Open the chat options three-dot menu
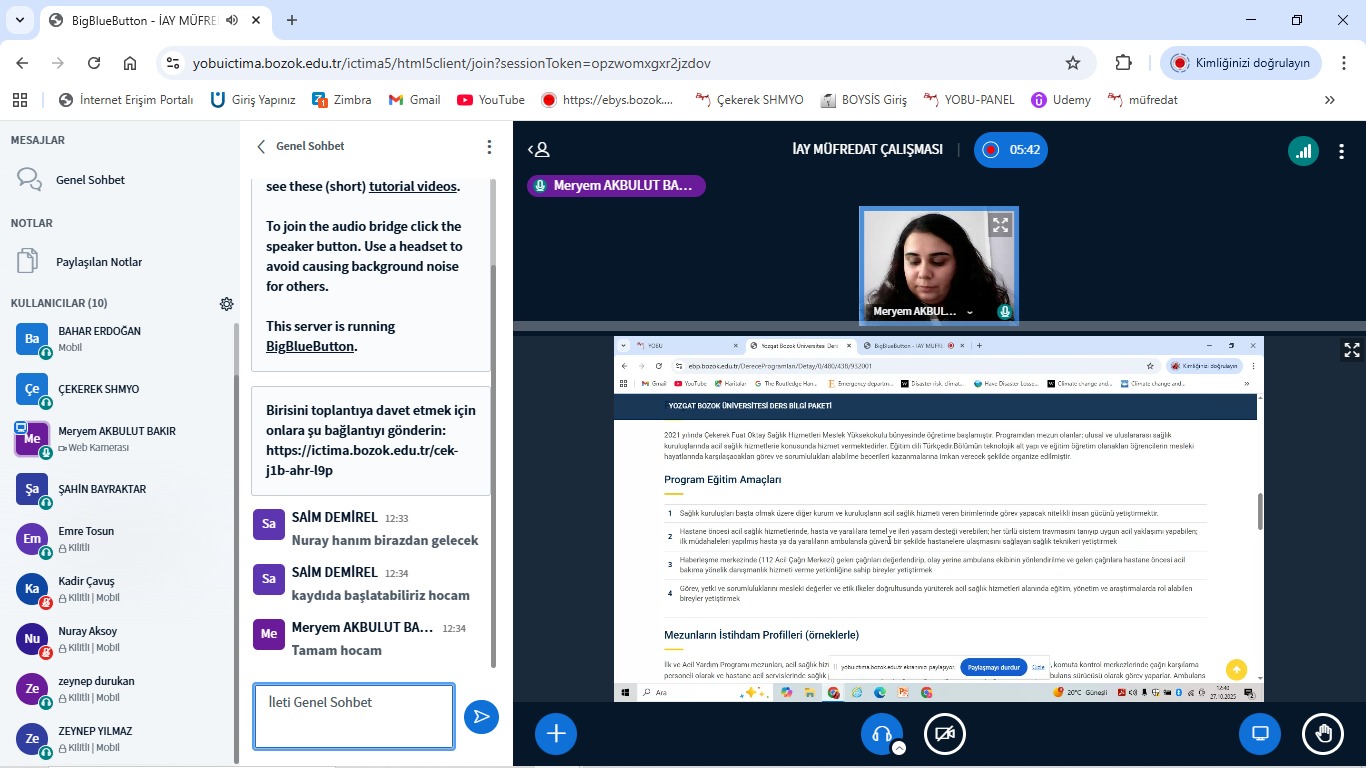This screenshot has width=1366, height=768. pyautogui.click(x=489, y=147)
